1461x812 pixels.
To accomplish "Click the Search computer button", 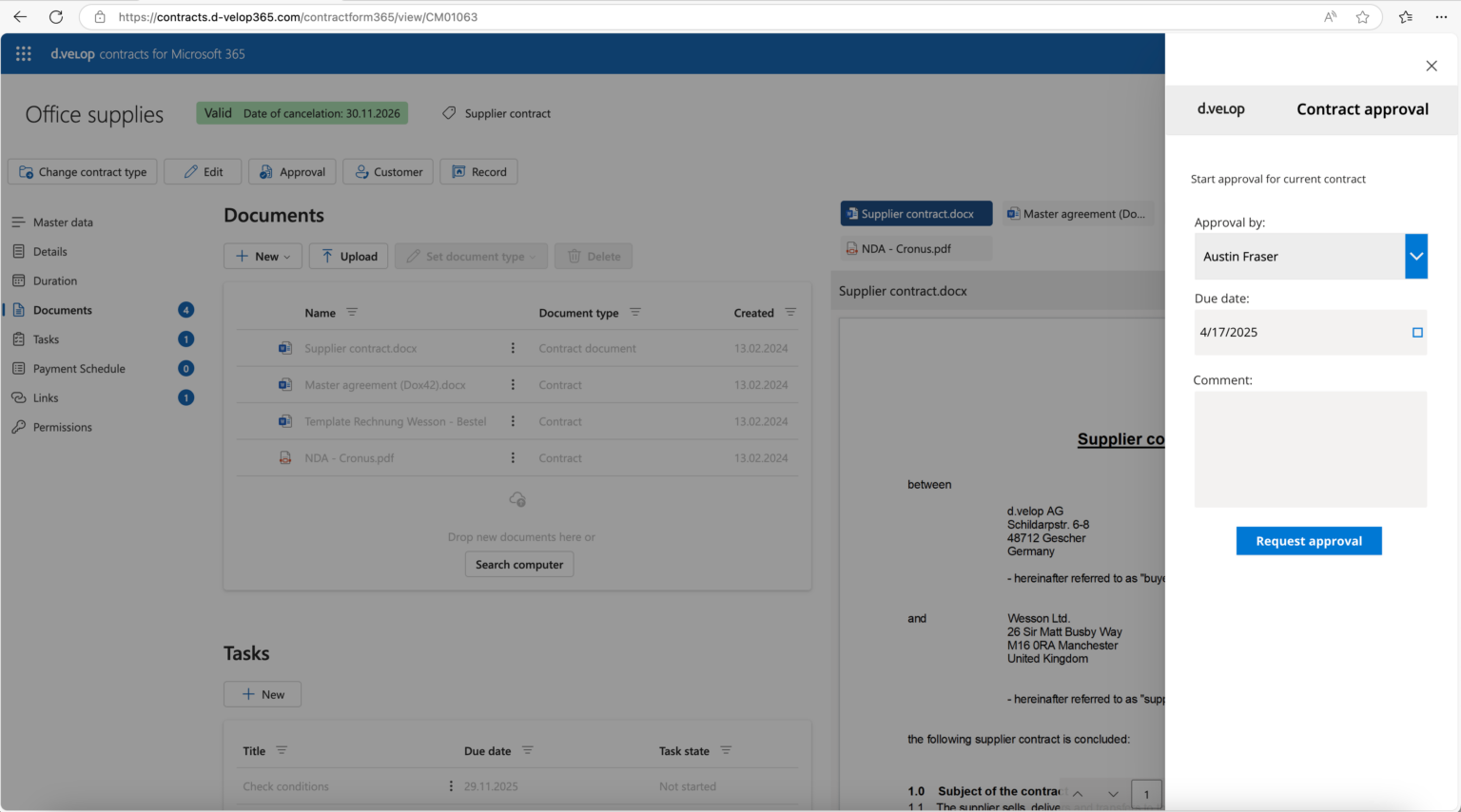I will (x=519, y=564).
